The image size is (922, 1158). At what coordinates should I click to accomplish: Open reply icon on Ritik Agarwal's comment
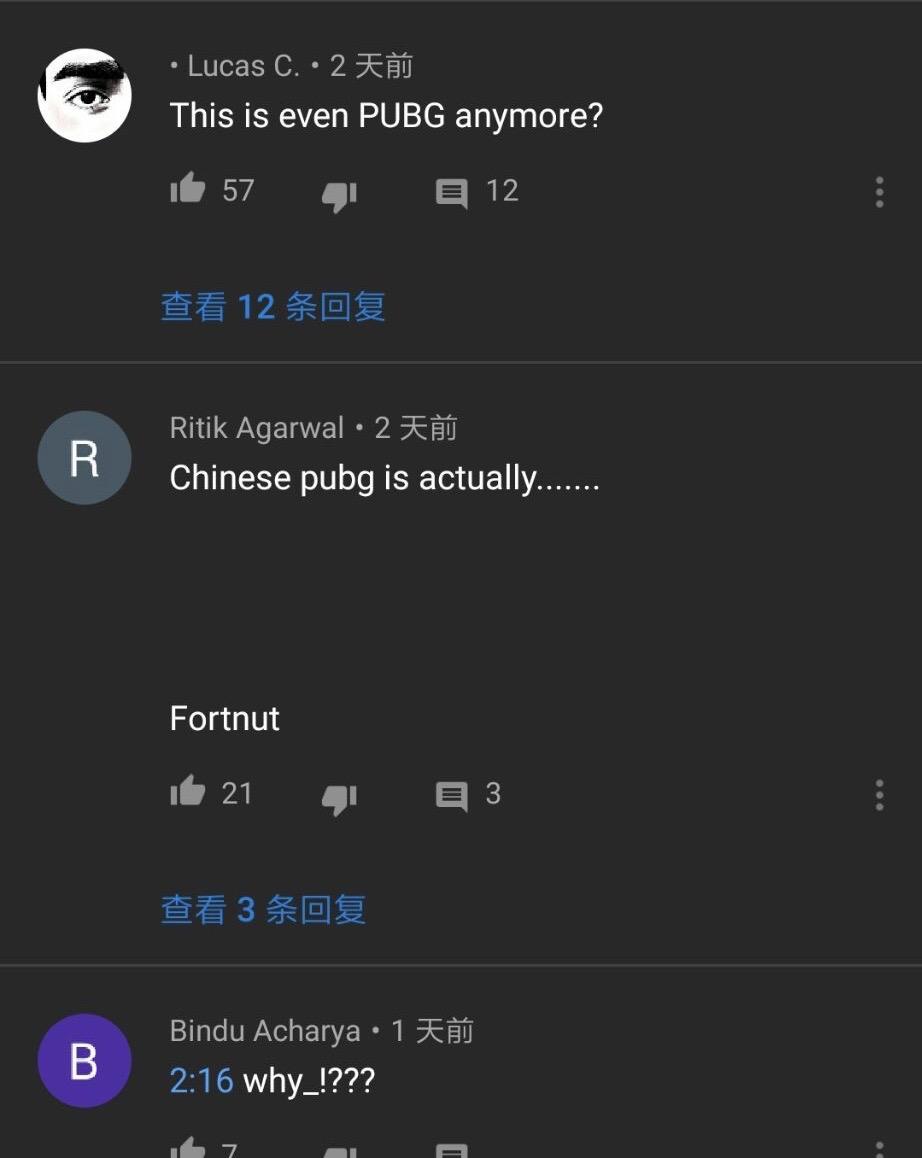tap(451, 797)
